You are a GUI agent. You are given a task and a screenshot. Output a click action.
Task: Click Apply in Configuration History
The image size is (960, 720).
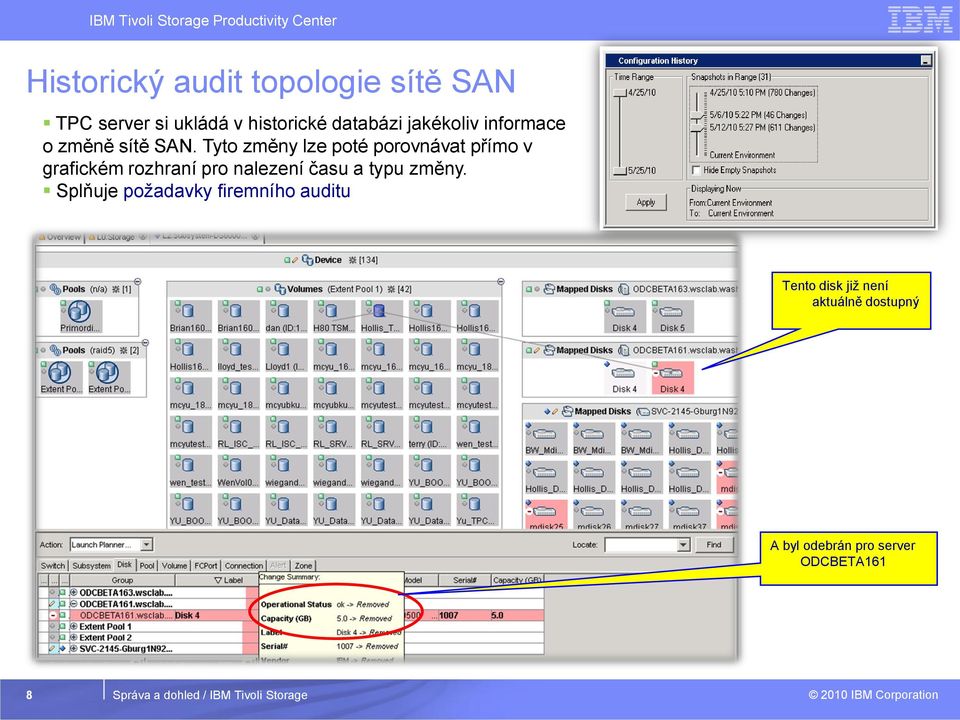(x=646, y=202)
